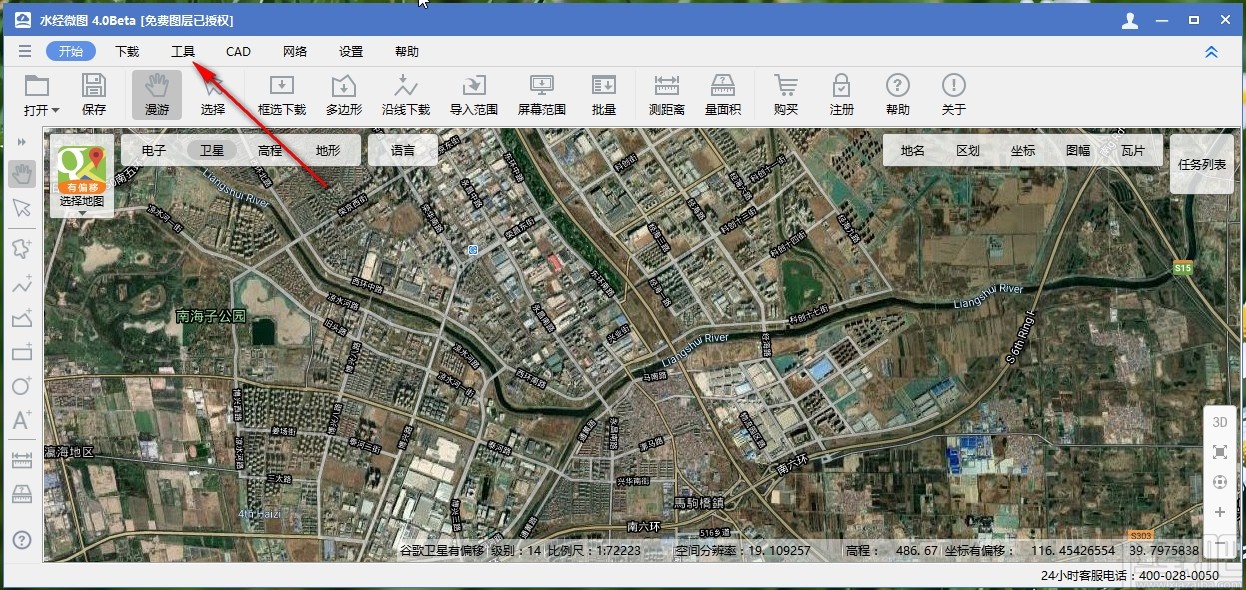Collapse ribbon with double chevron
The width and height of the screenshot is (1246, 590).
1211,52
